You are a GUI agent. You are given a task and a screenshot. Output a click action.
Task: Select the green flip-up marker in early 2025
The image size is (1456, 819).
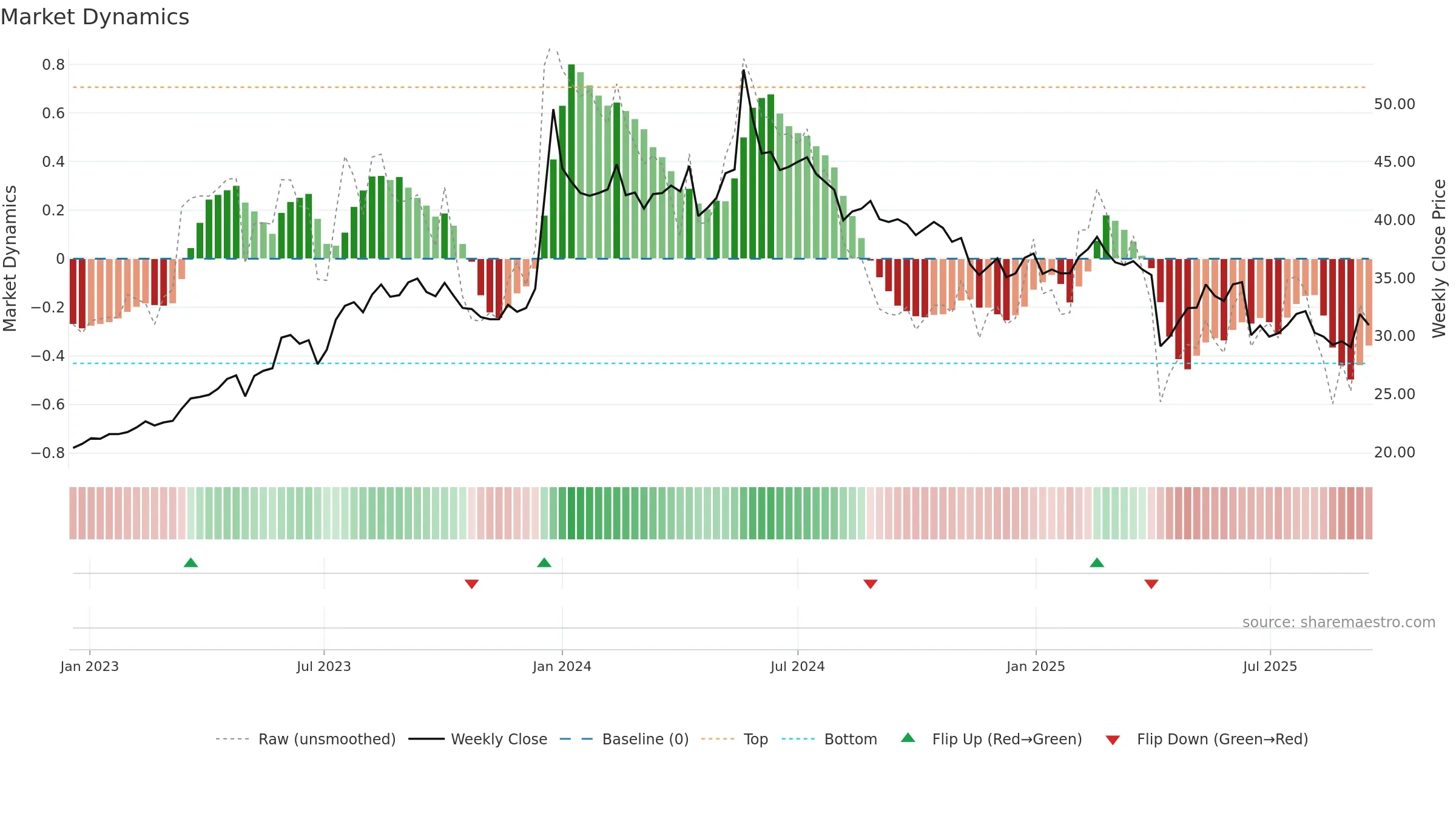click(1097, 562)
